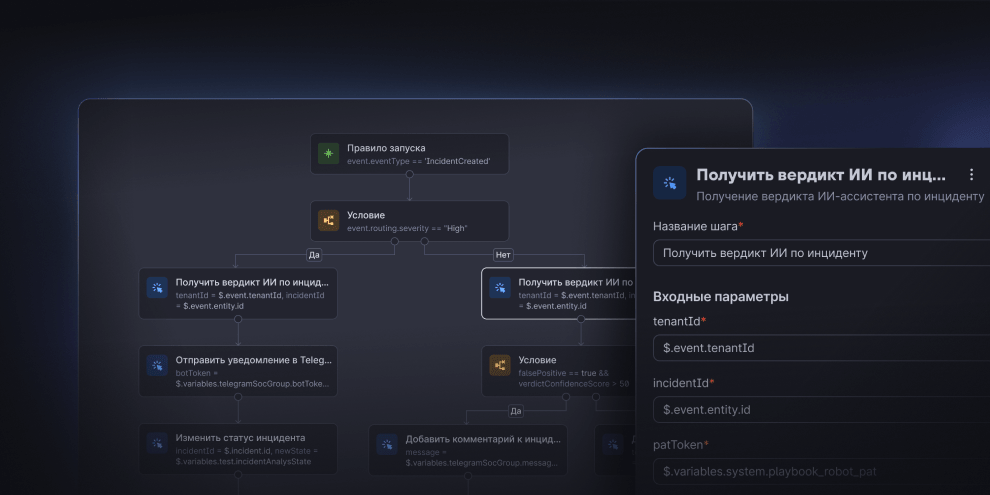Image resolution: width=990 pixels, height=495 pixels.
Task: Click the patToken input field
Action: pos(820,471)
